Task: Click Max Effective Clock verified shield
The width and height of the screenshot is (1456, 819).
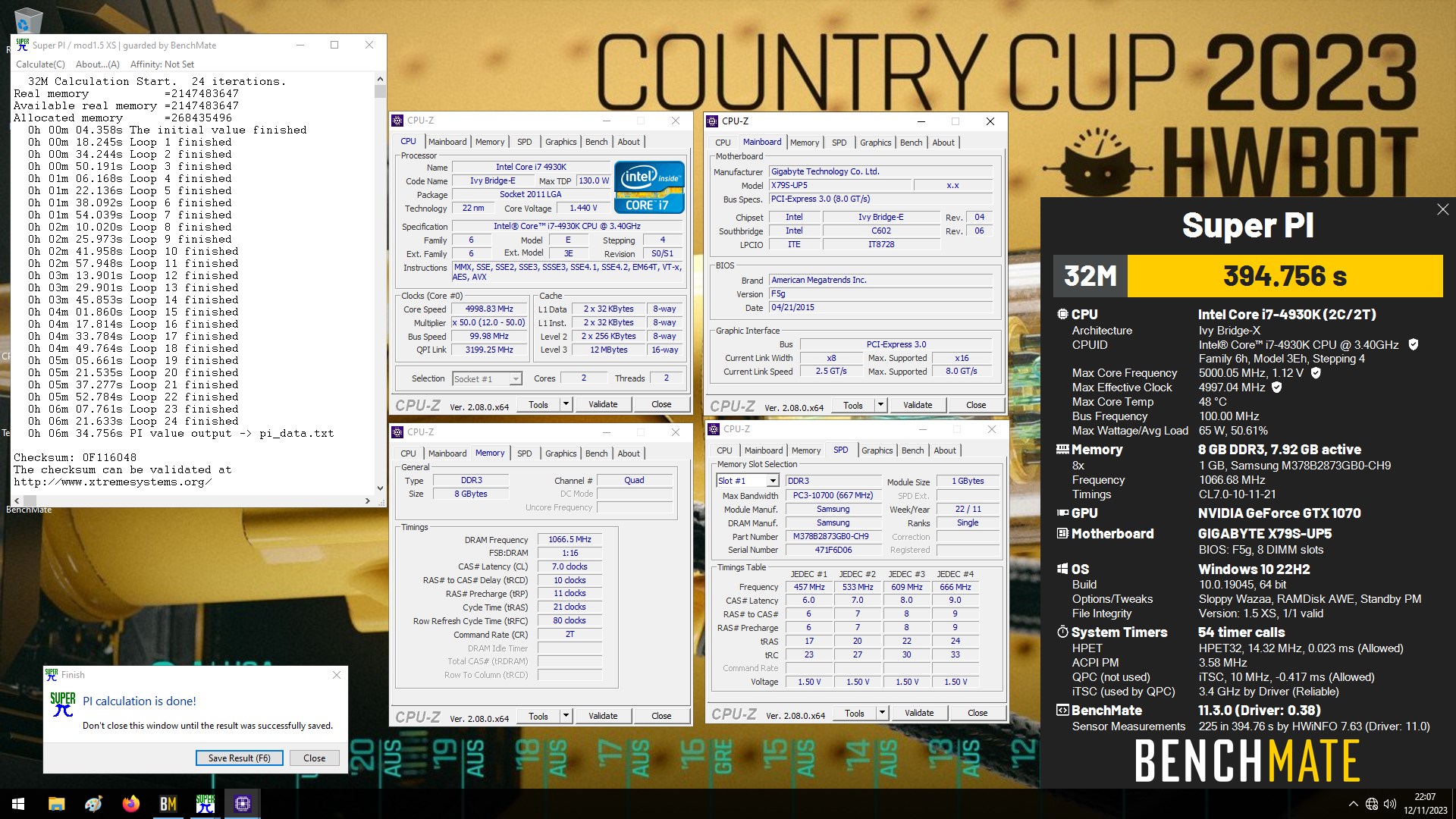Action: (x=1277, y=388)
